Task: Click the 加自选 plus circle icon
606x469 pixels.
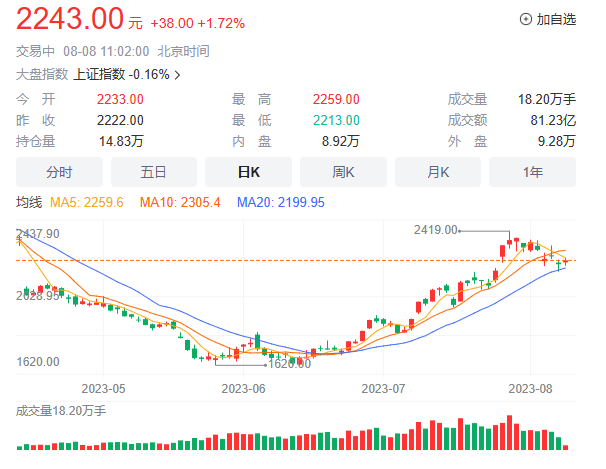Action: point(526,19)
